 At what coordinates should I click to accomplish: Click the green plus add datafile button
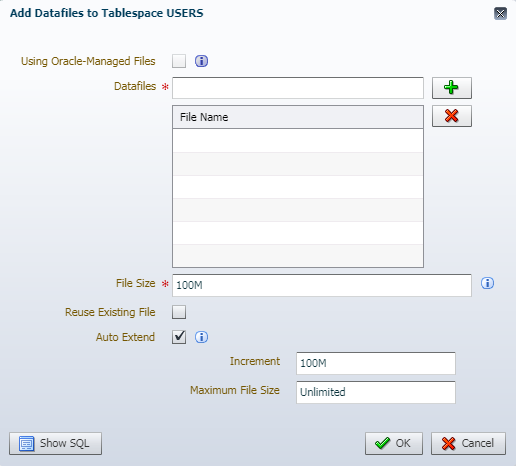[452, 88]
